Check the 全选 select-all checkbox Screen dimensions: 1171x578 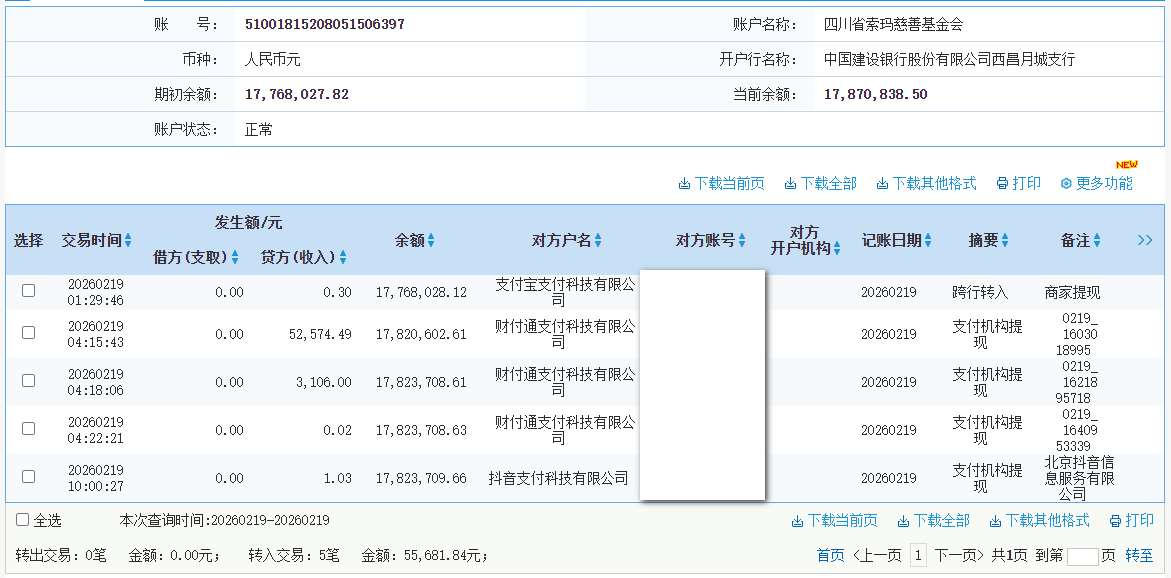point(20,521)
